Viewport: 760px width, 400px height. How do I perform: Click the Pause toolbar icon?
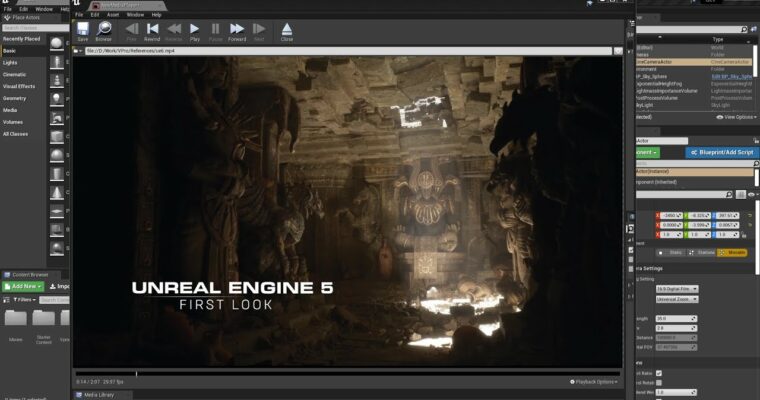pyautogui.click(x=215, y=32)
